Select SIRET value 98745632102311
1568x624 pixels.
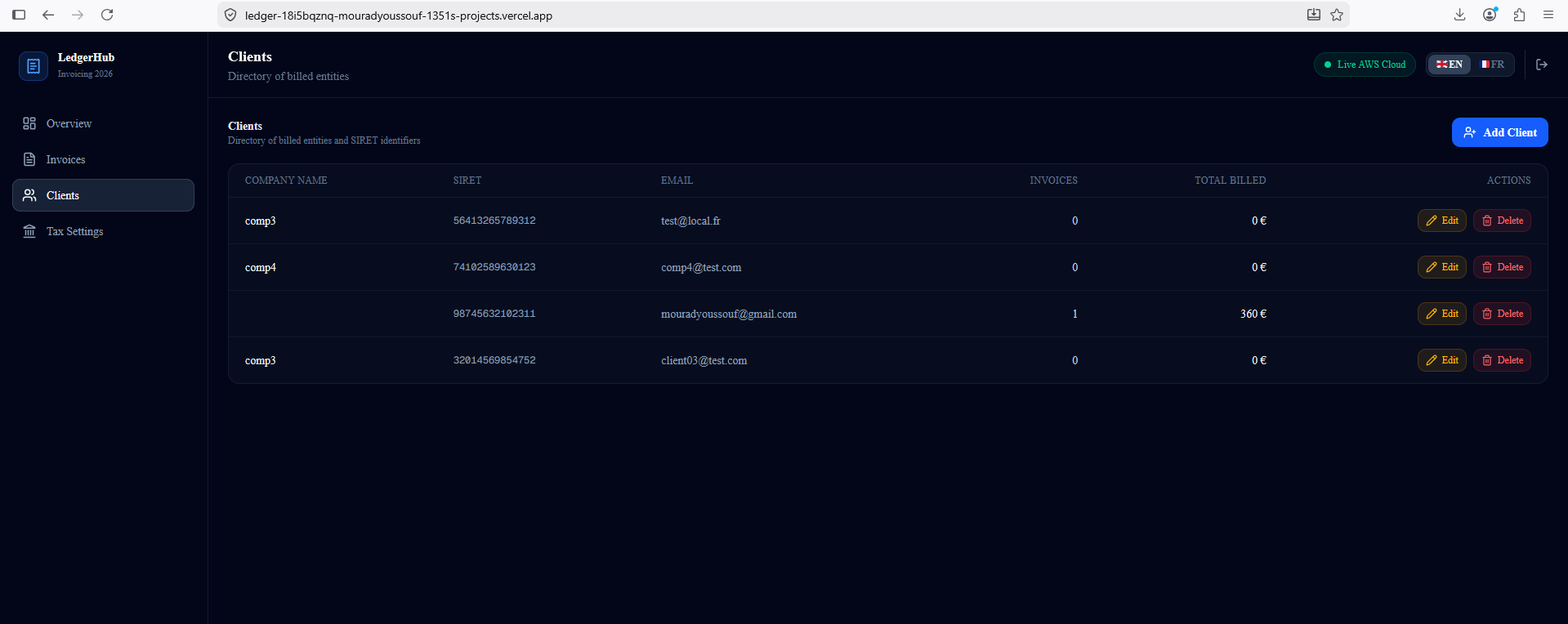click(x=494, y=314)
